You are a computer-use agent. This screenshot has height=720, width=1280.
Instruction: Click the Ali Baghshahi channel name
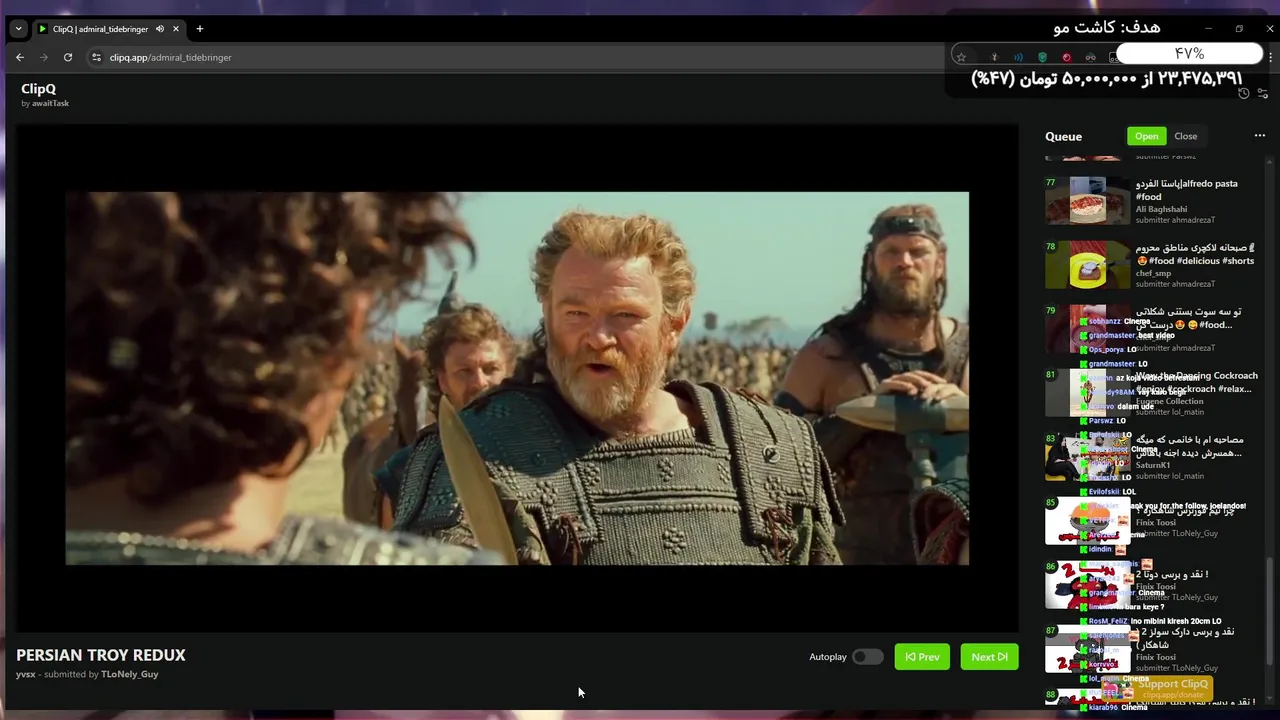[1161, 209]
